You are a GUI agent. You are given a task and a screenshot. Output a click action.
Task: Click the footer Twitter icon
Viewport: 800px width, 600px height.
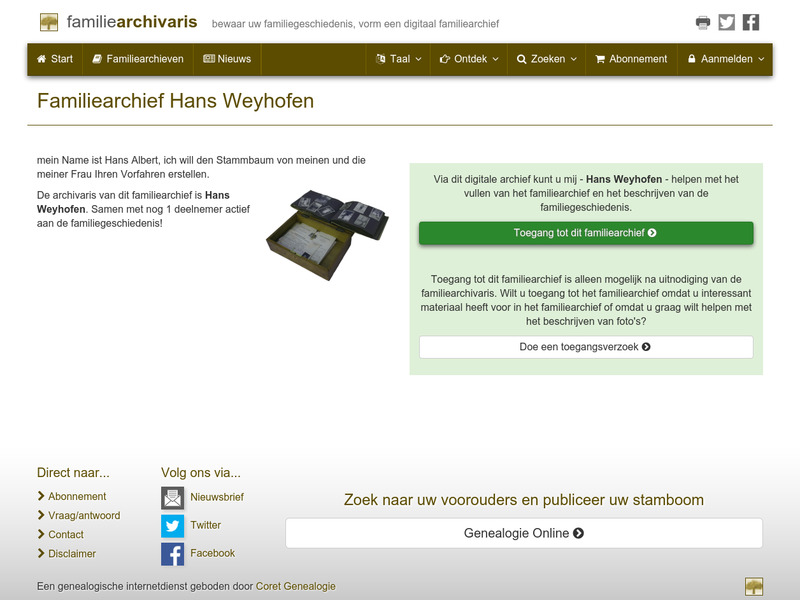(172, 524)
